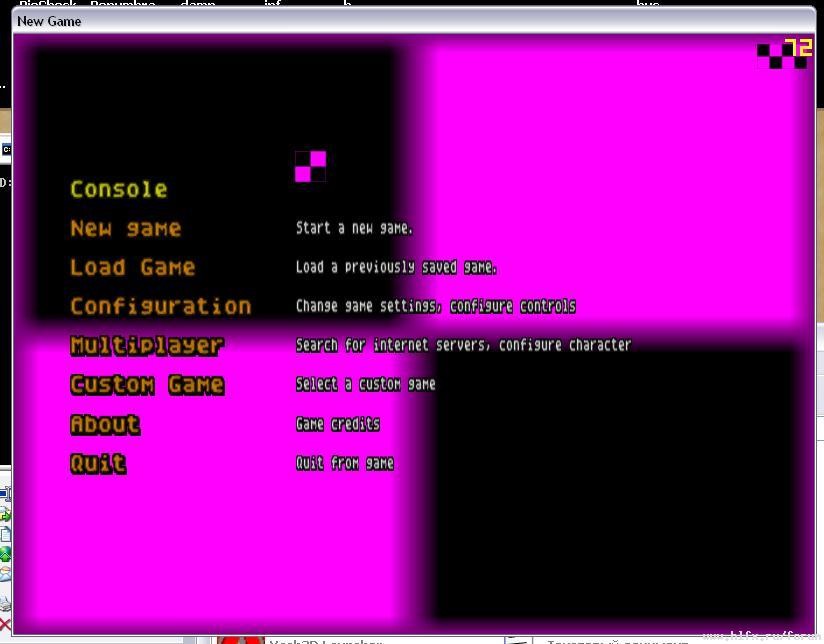This screenshot has width=824, height=644.
Task: Choose the Multiplayer option
Action: point(147,346)
